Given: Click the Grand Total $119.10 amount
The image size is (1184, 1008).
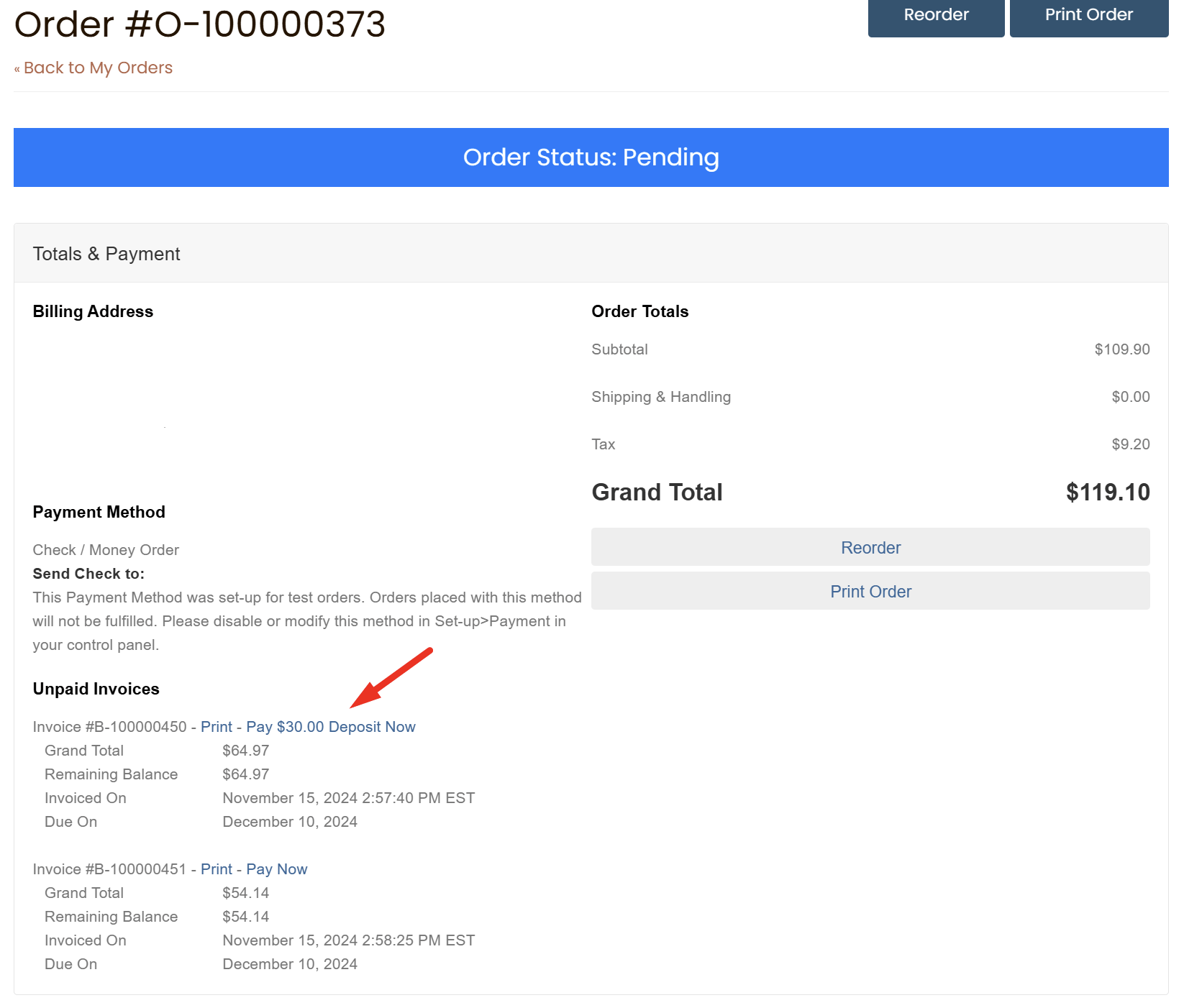Looking at the screenshot, I should click(x=1108, y=492).
